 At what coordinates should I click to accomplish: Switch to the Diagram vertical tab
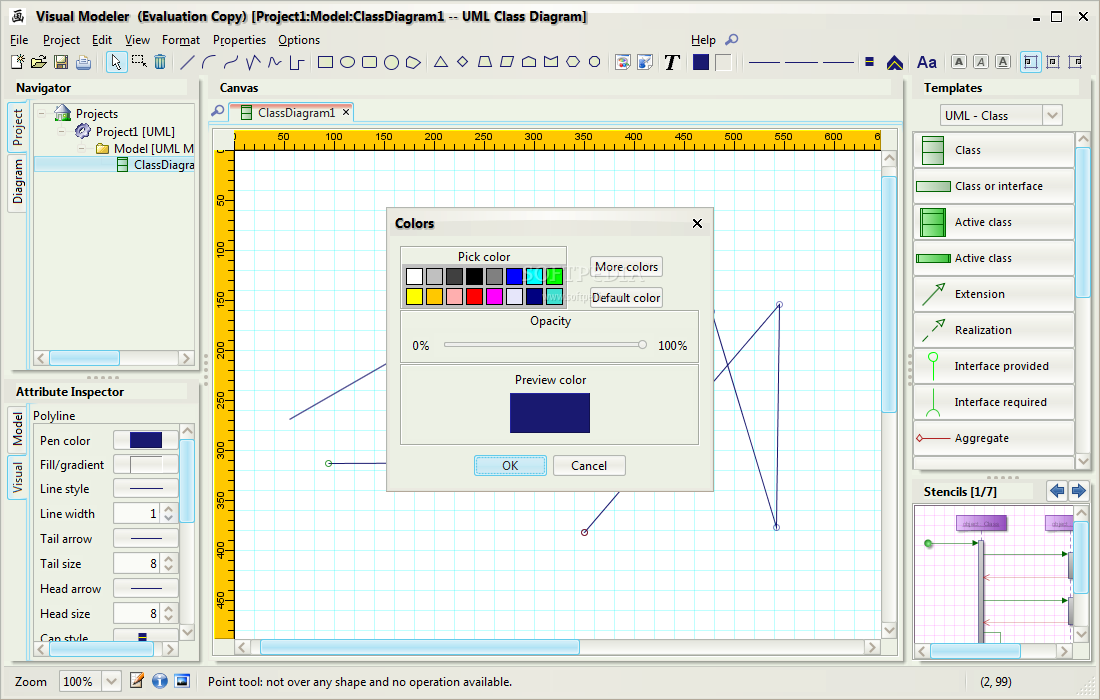click(18, 182)
